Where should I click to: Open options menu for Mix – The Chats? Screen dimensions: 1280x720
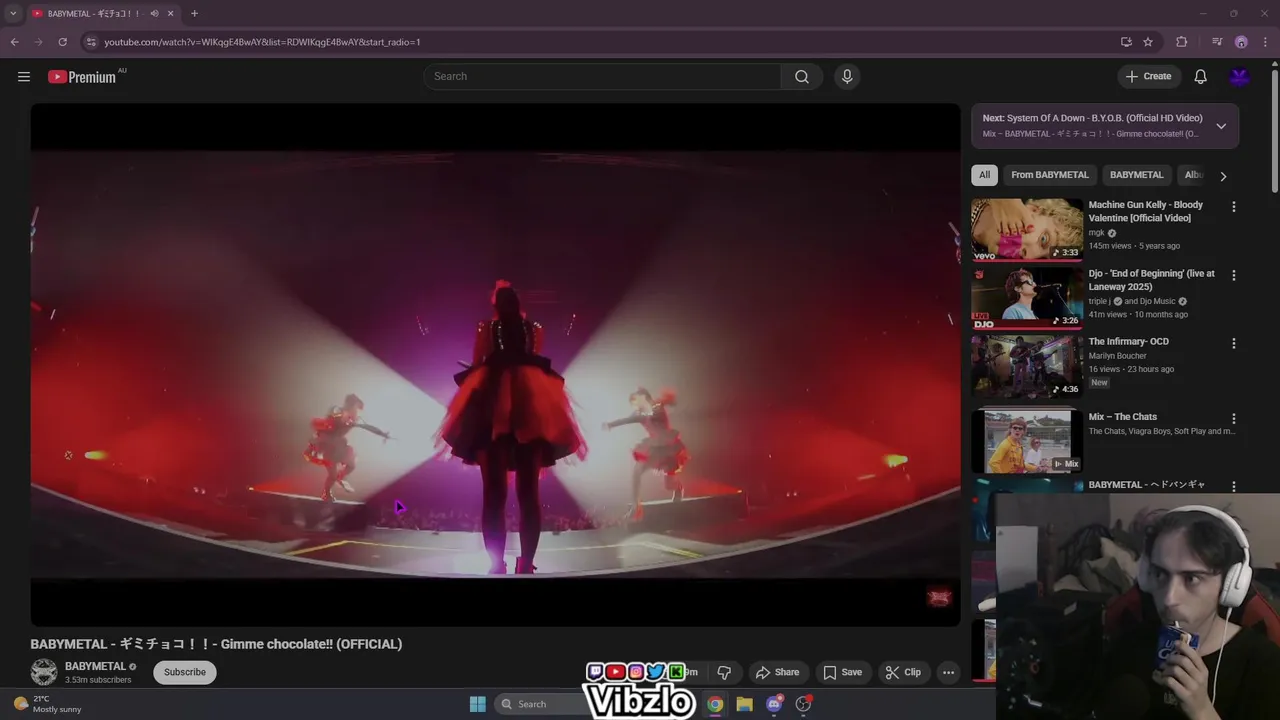pos(1233,418)
